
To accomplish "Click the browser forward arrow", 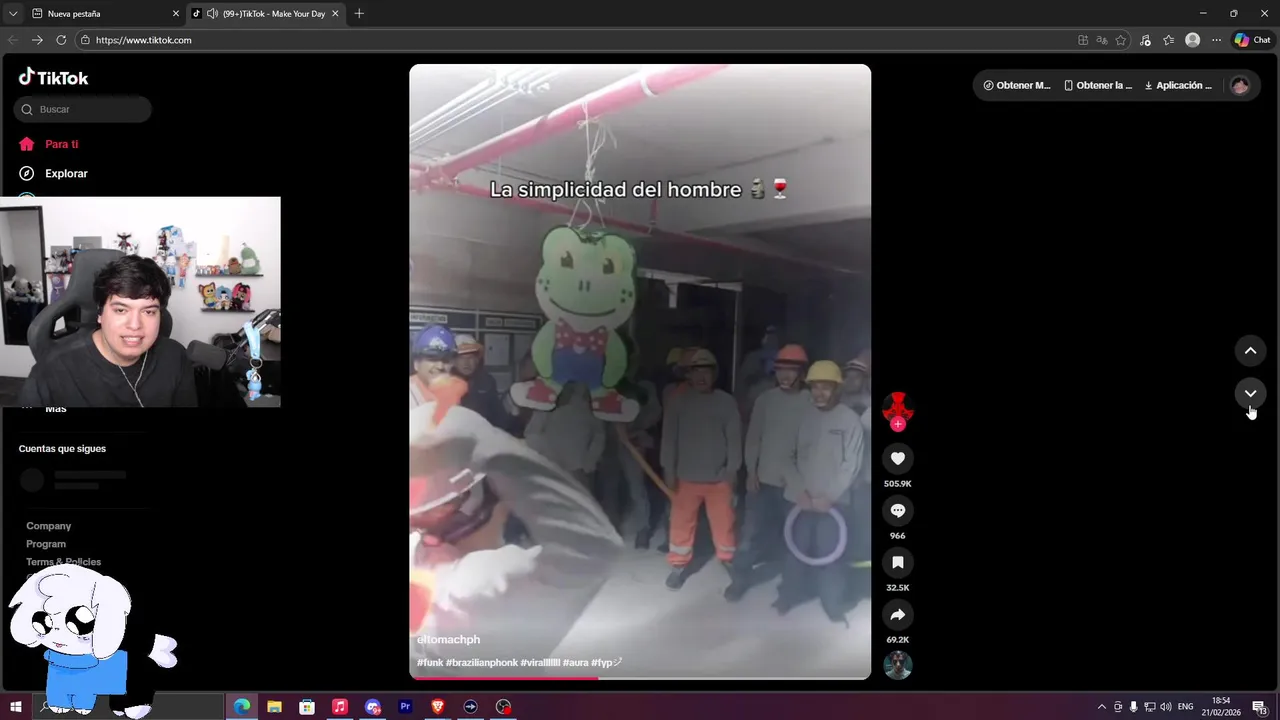I will (x=37, y=40).
